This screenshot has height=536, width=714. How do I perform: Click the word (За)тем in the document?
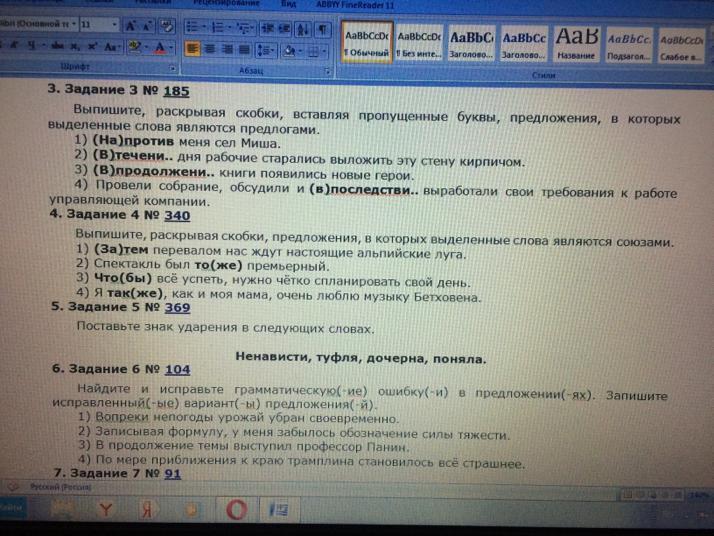click(121, 250)
